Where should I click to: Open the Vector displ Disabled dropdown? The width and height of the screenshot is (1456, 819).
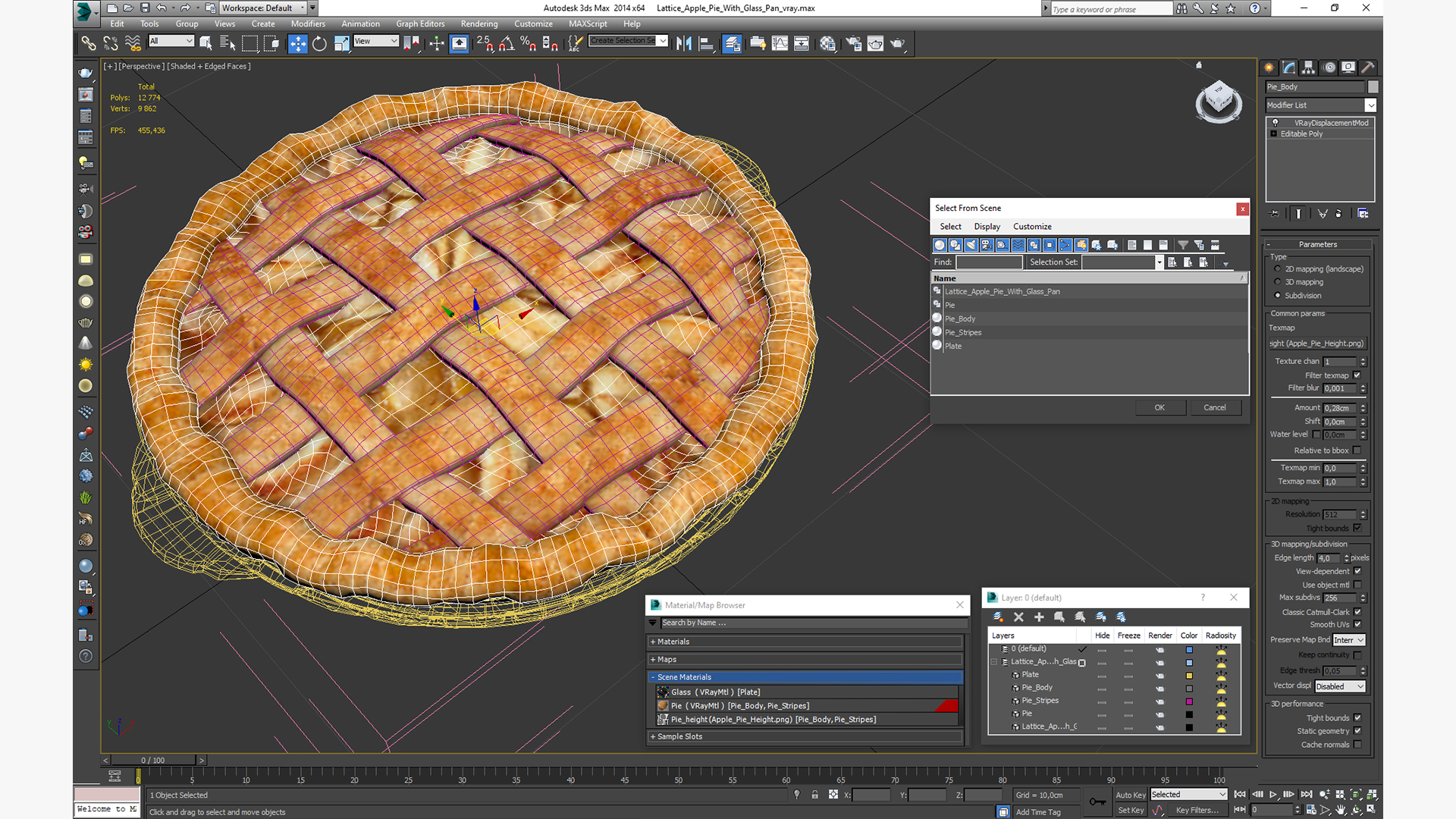[x=1340, y=686]
